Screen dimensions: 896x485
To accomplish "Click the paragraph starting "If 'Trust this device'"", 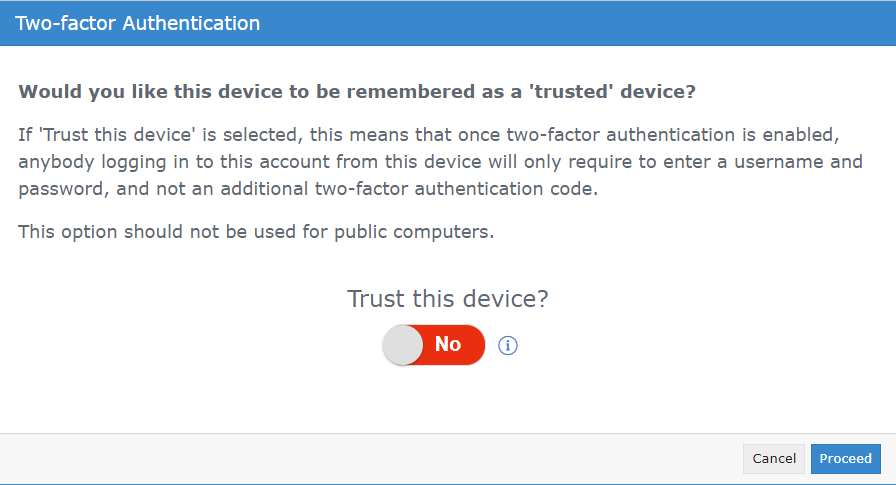I will click(441, 162).
